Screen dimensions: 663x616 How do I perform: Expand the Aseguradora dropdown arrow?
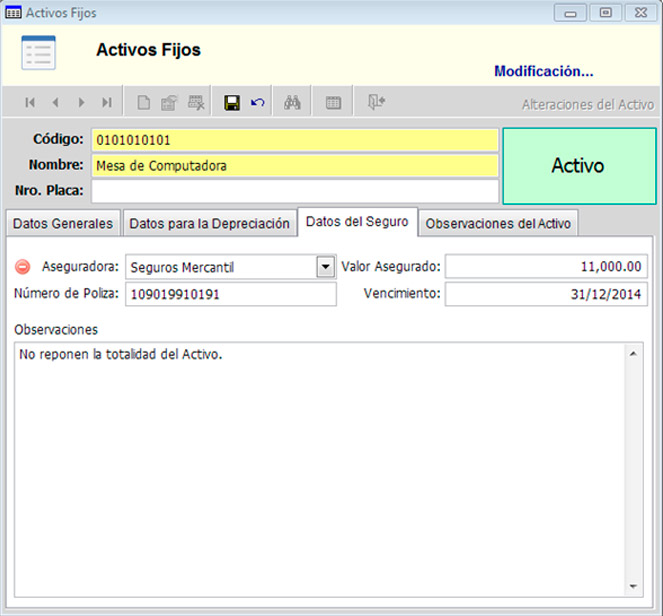[325, 267]
